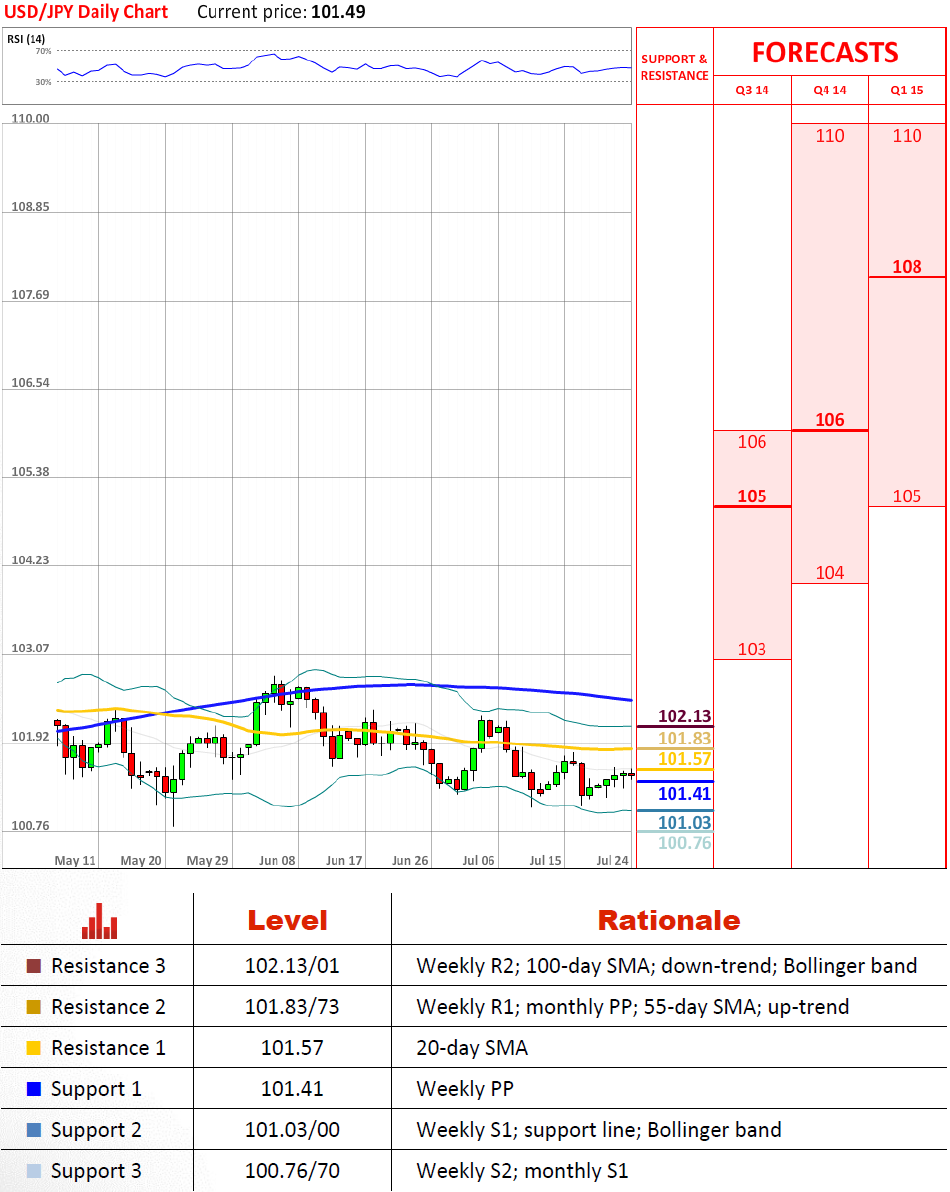Select the 100.76 support level label
Image resolution: width=950 pixels, height=1192 pixels.
coord(684,843)
